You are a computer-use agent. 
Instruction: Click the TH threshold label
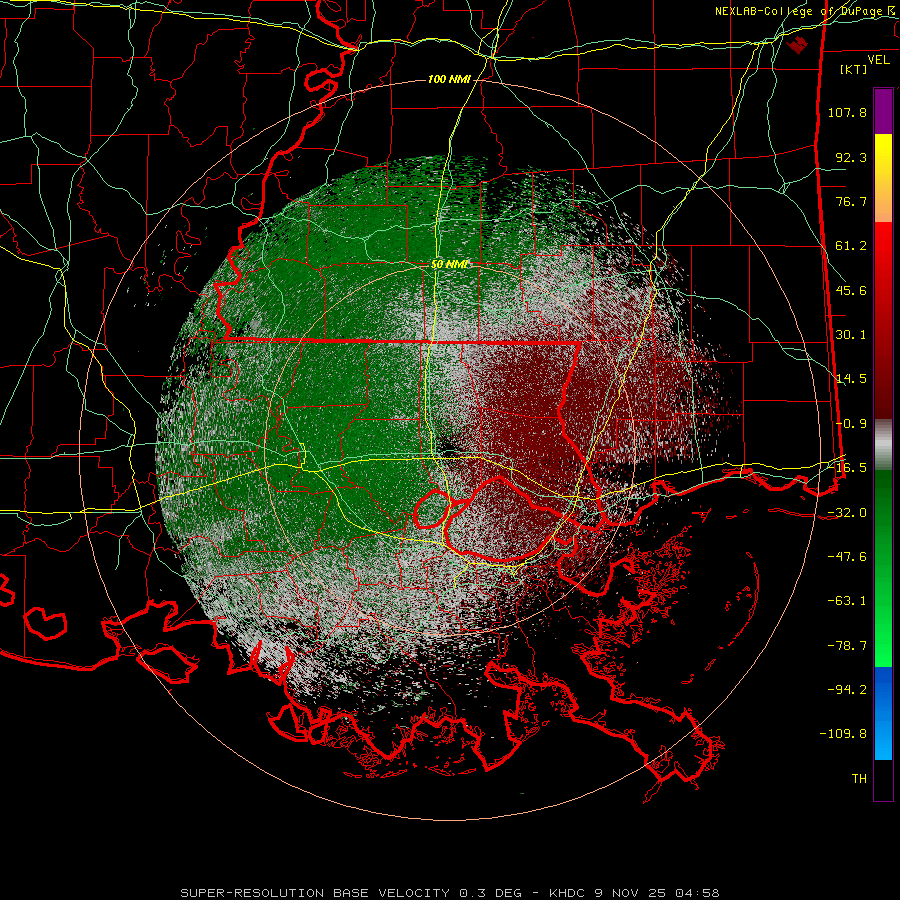pos(859,779)
